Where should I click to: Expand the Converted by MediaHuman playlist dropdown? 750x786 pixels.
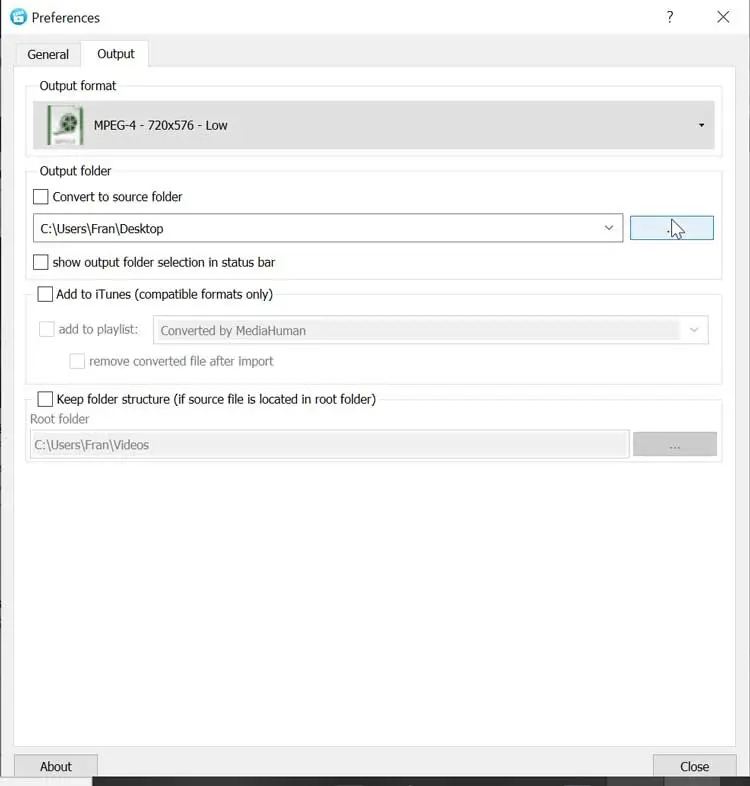click(x=694, y=330)
